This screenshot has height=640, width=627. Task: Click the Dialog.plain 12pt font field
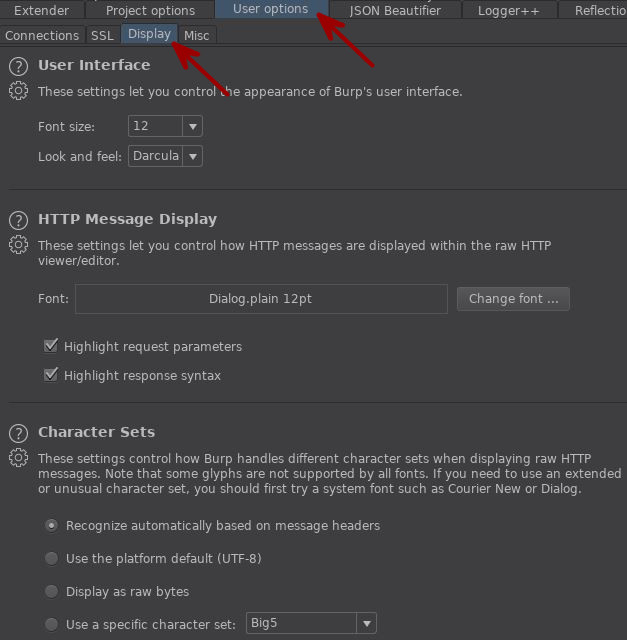(x=261, y=299)
